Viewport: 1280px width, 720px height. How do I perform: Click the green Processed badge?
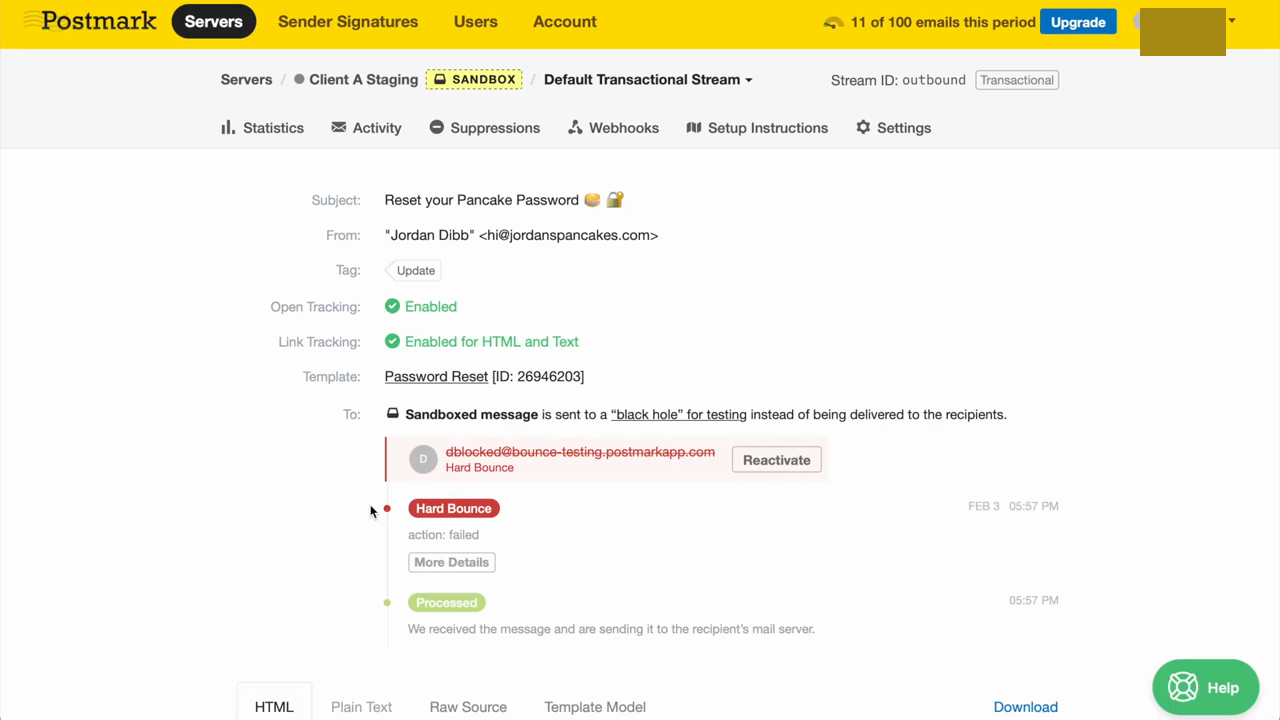[x=446, y=603]
